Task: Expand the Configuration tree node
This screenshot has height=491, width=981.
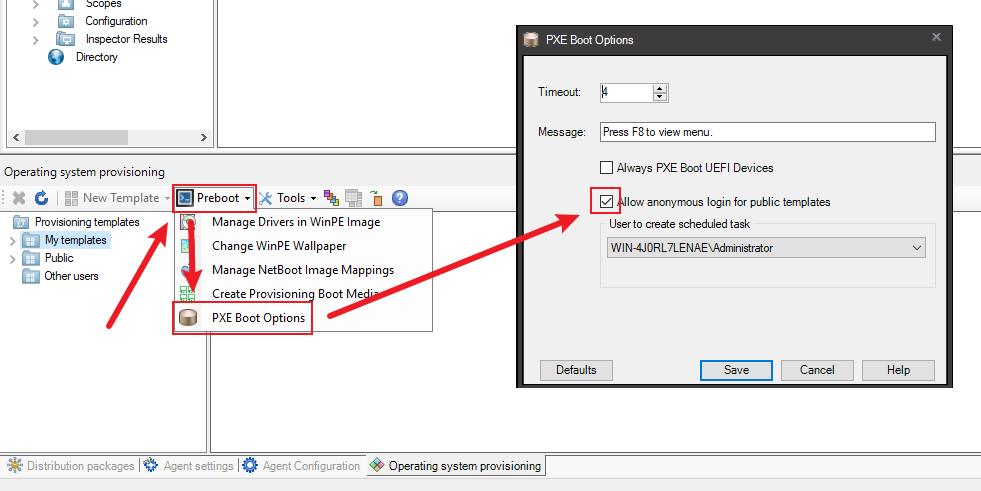Action: pyautogui.click(x=36, y=21)
